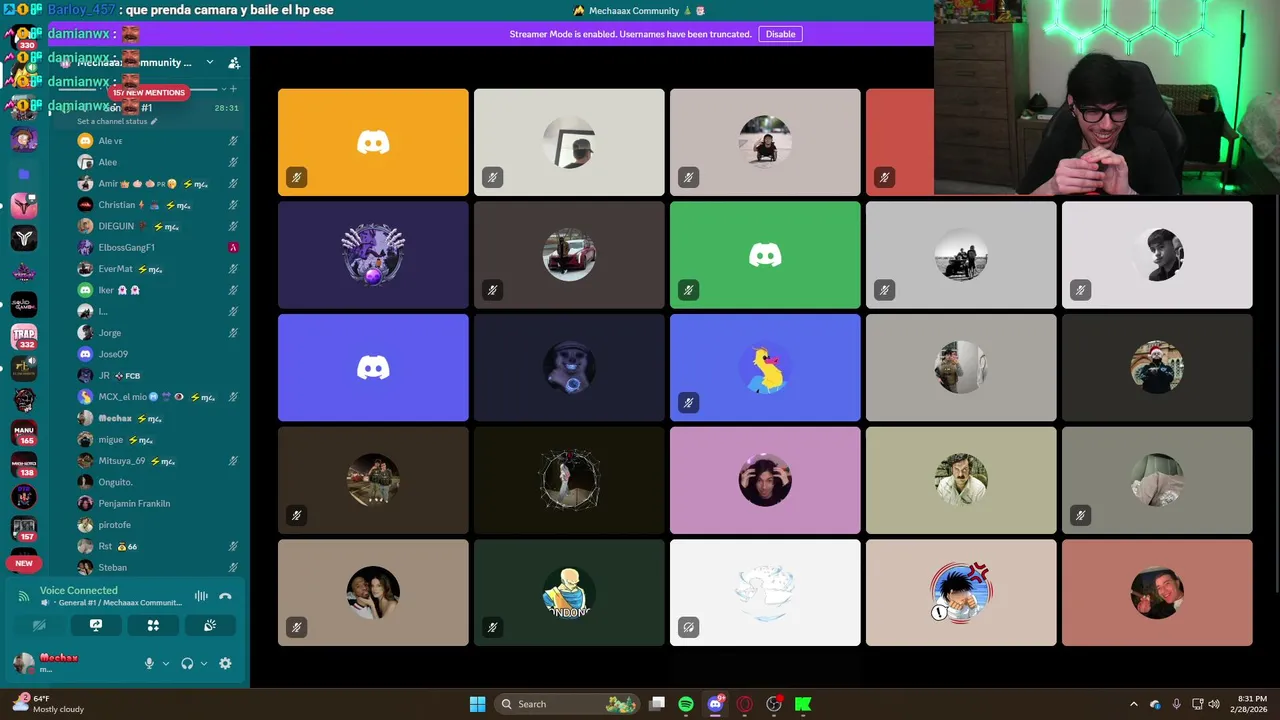Select user Rst in voice list
Screen dimensions: 1280x720
tap(158, 546)
